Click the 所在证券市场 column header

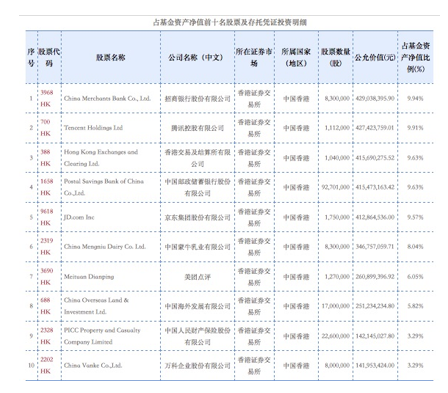click(x=254, y=57)
